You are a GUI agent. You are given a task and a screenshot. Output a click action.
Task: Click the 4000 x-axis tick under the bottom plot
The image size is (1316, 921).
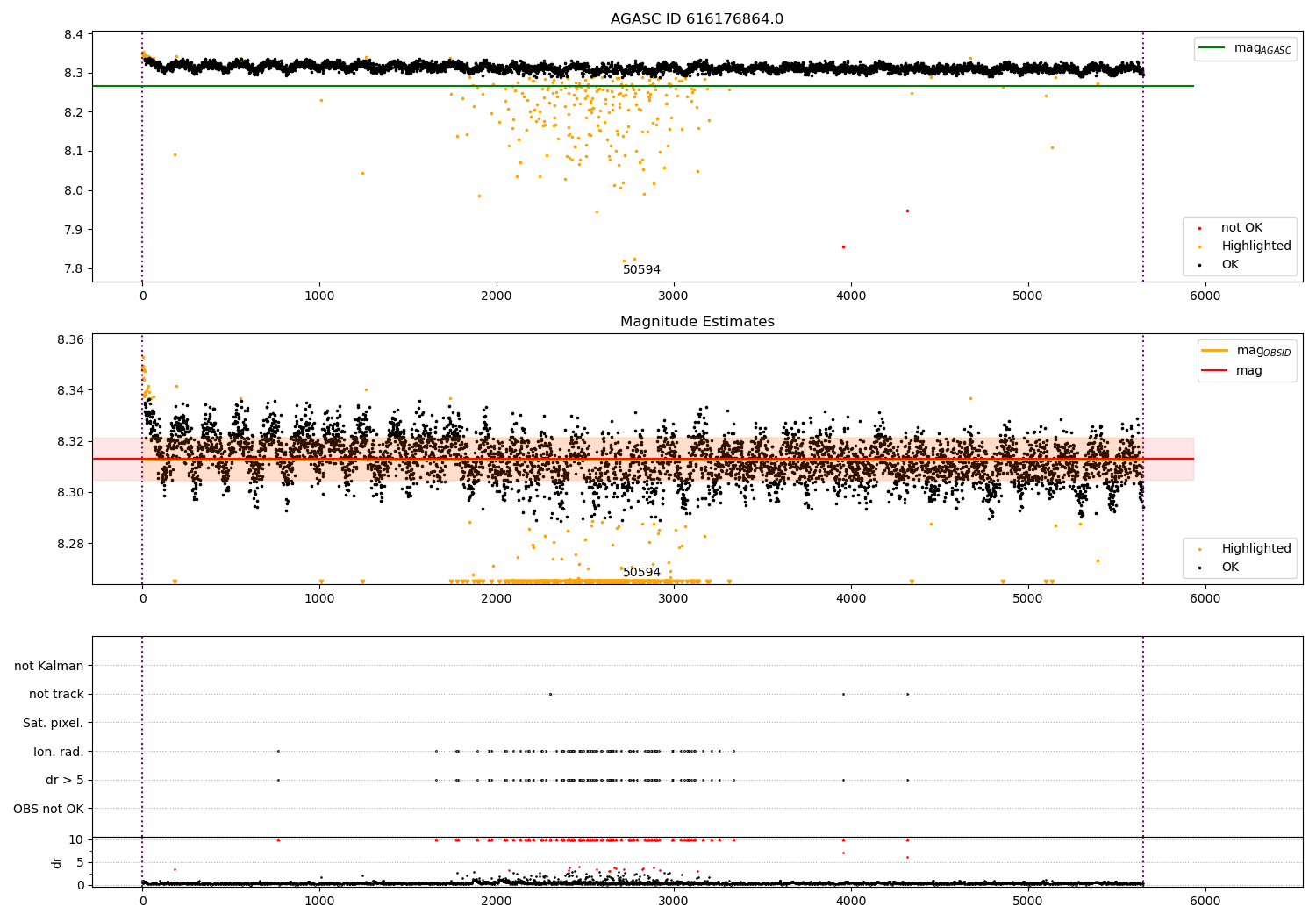(x=851, y=901)
